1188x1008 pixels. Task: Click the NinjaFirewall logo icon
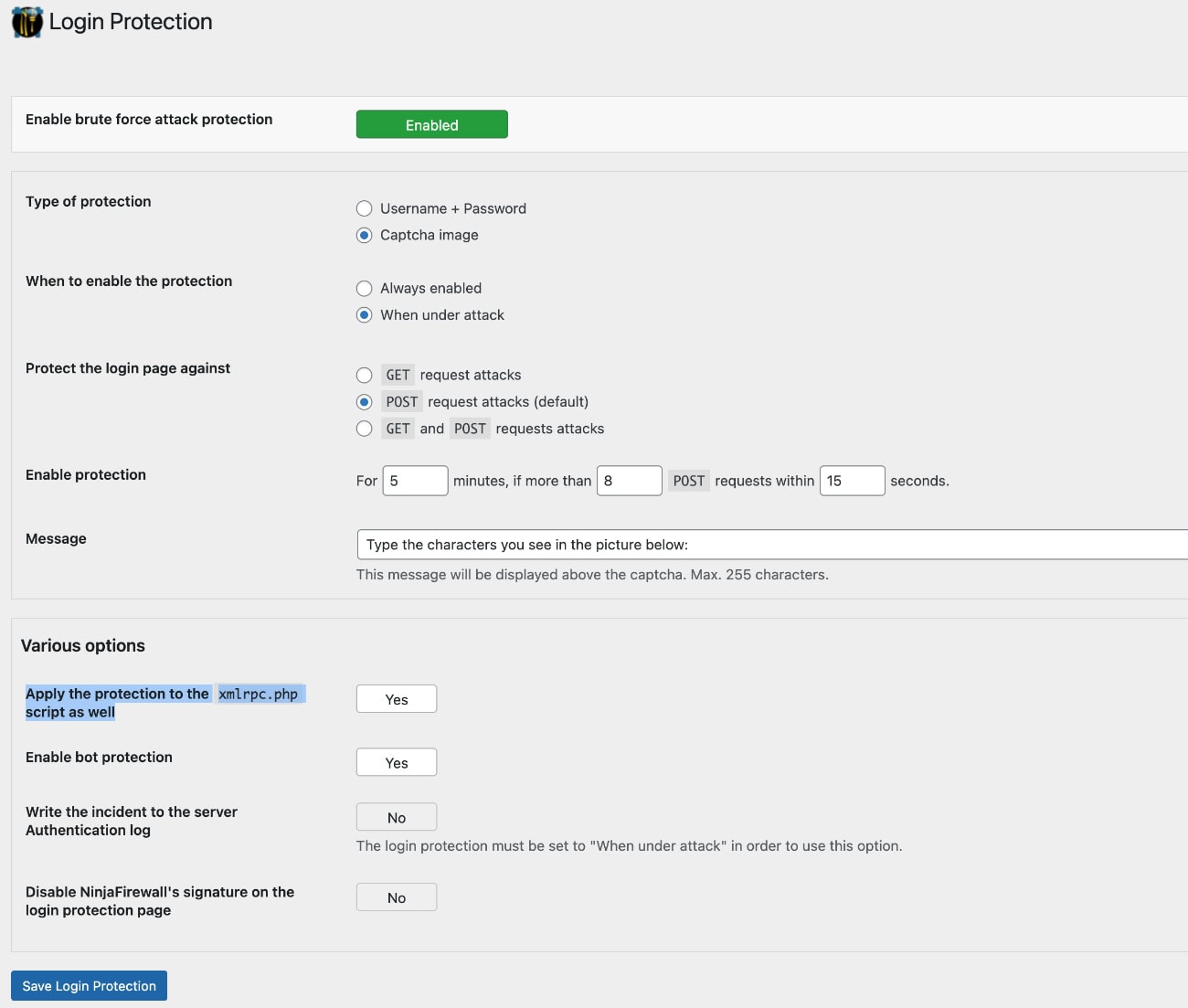(26, 21)
